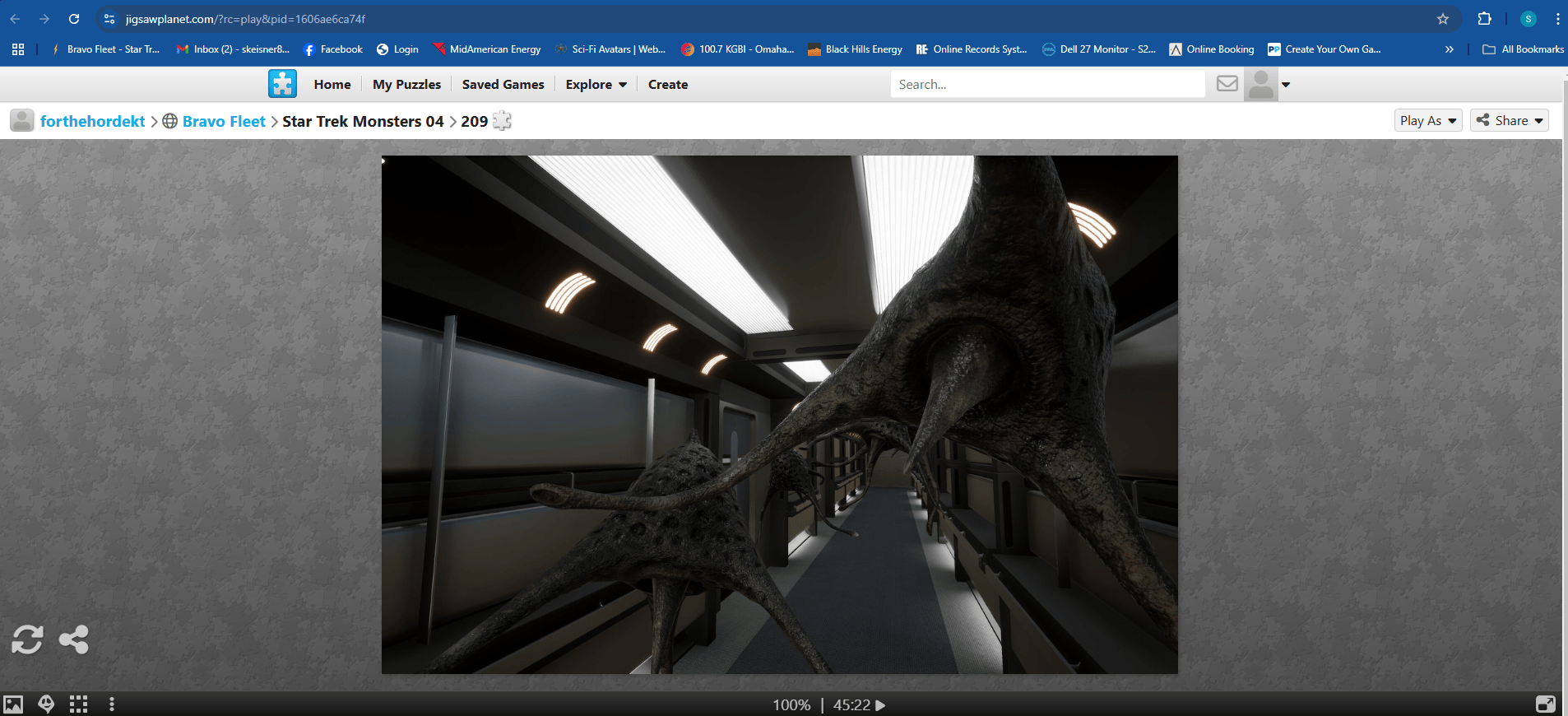
Task: Open the All Bookmarks folder
Action: 1524,49
